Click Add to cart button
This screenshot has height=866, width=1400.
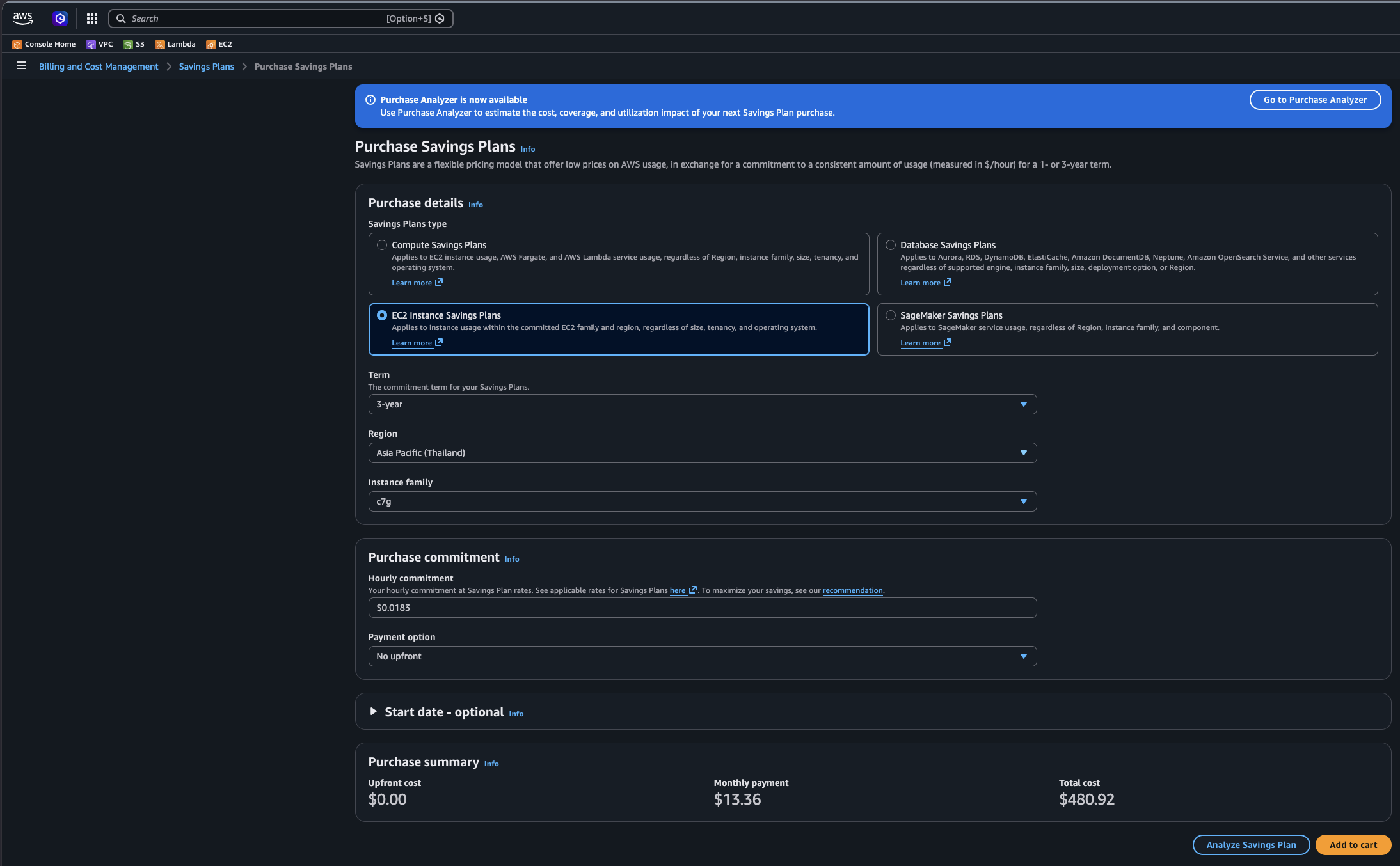[x=1353, y=845]
